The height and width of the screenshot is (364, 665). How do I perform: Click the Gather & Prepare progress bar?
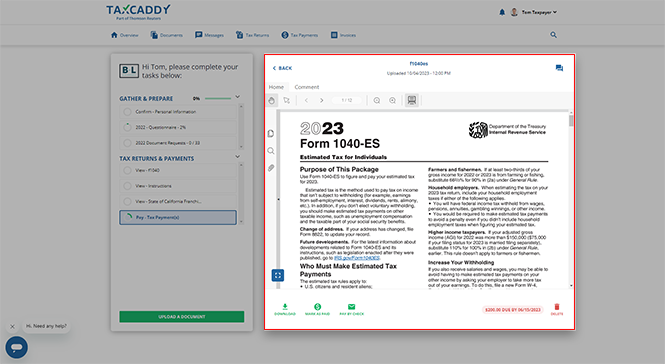pyautogui.click(x=218, y=98)
